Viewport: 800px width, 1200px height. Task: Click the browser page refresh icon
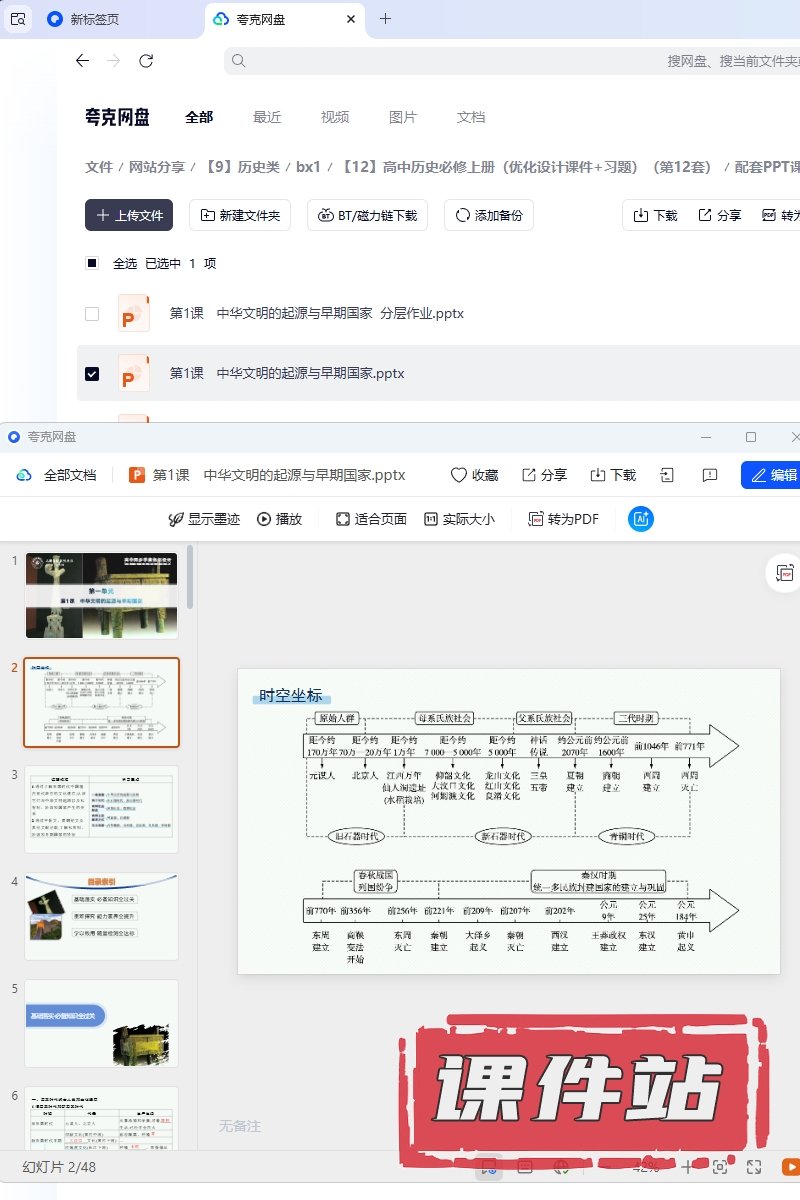click(x=146, y=61)
